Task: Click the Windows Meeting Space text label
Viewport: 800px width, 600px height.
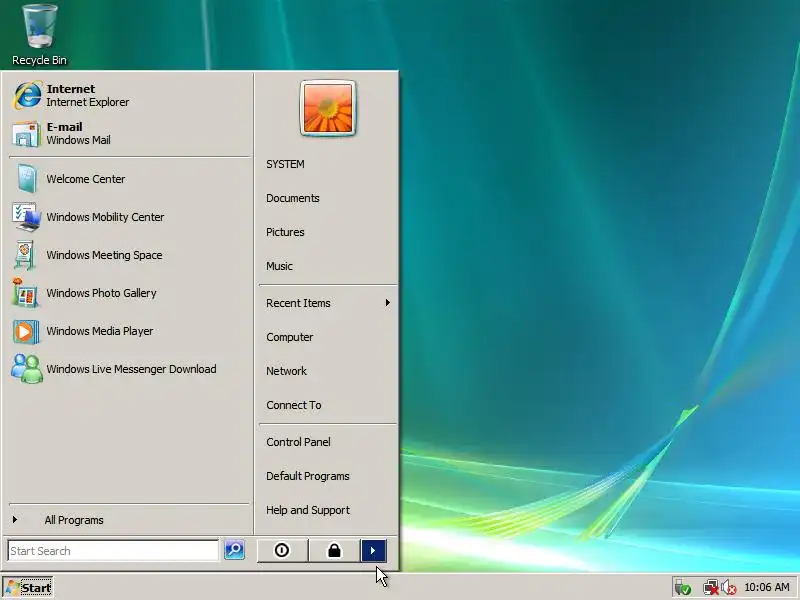Action: [104, 255]
